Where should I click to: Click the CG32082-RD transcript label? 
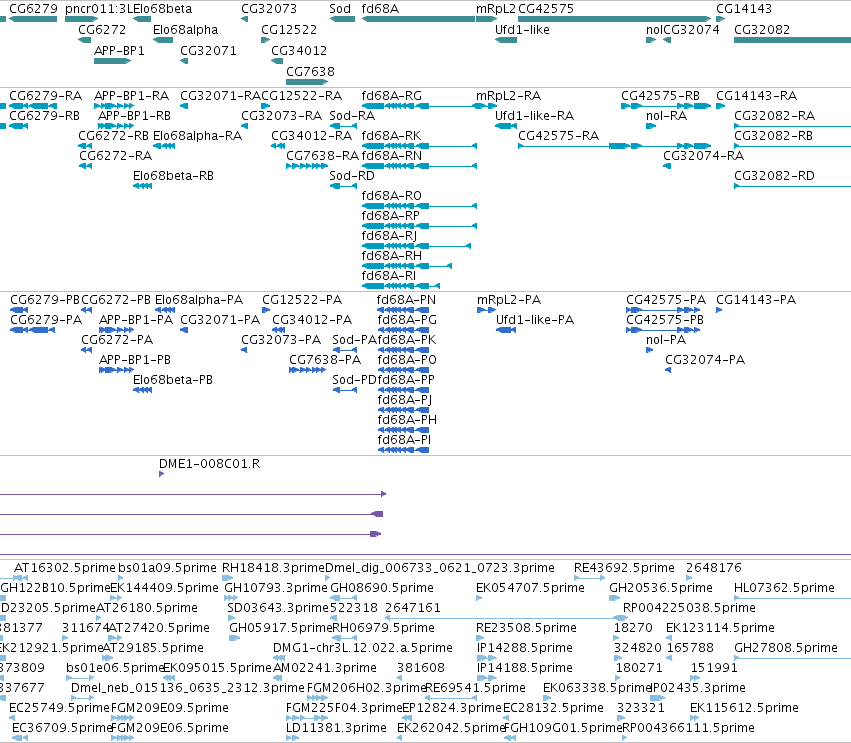coord(774,176)
